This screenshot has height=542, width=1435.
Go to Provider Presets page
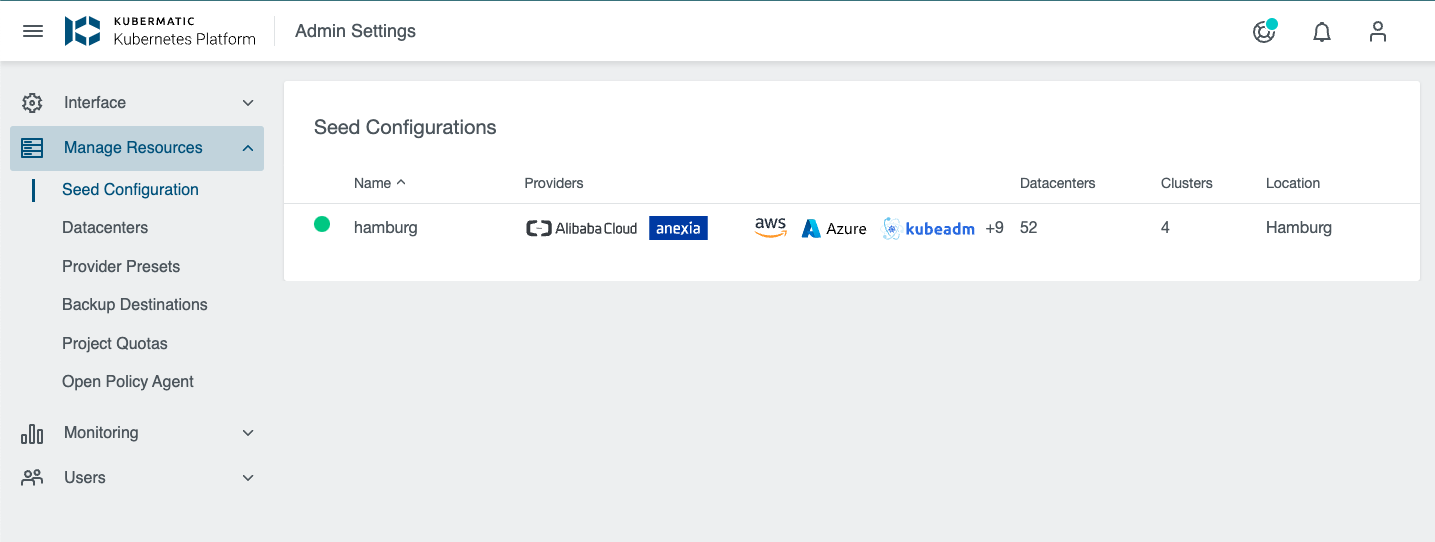click(x=121, y=267)
